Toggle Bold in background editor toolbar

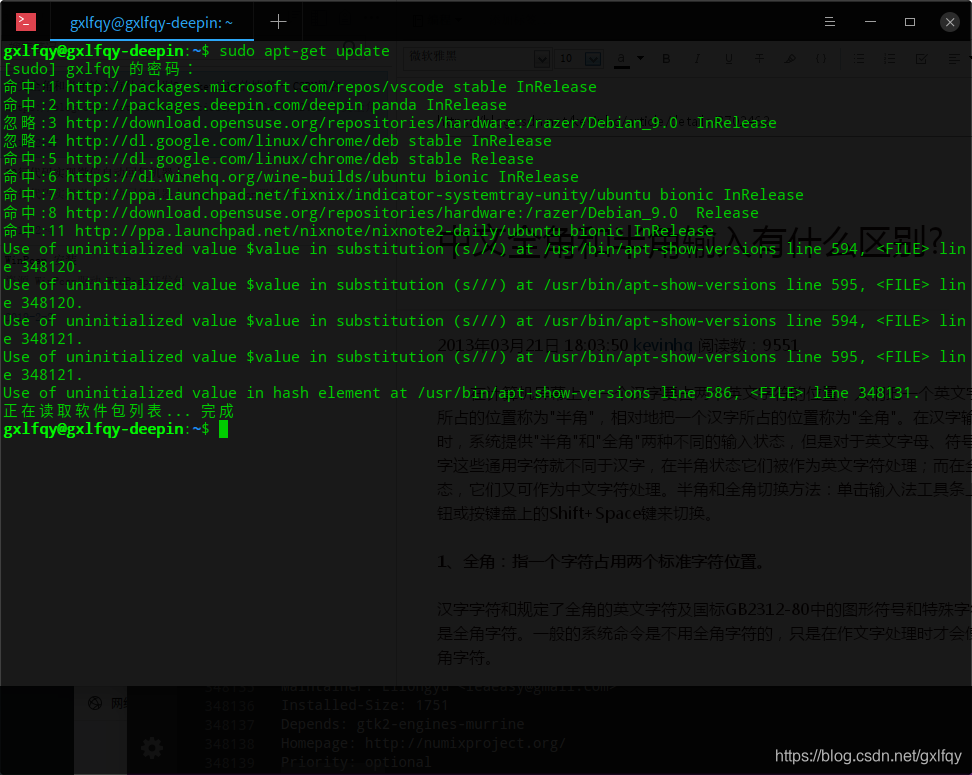[x=666, y=59]
